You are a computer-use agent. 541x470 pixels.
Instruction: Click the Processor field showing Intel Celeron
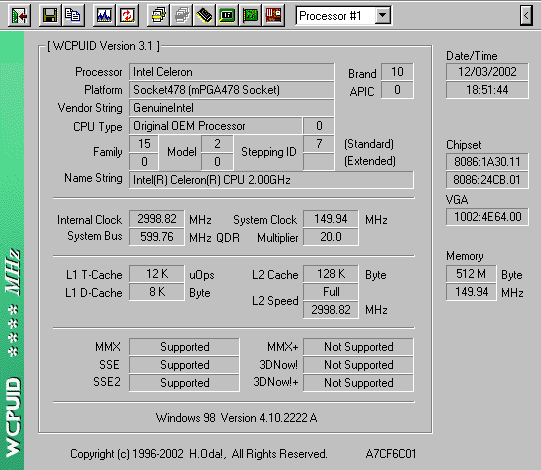(232, 72)
